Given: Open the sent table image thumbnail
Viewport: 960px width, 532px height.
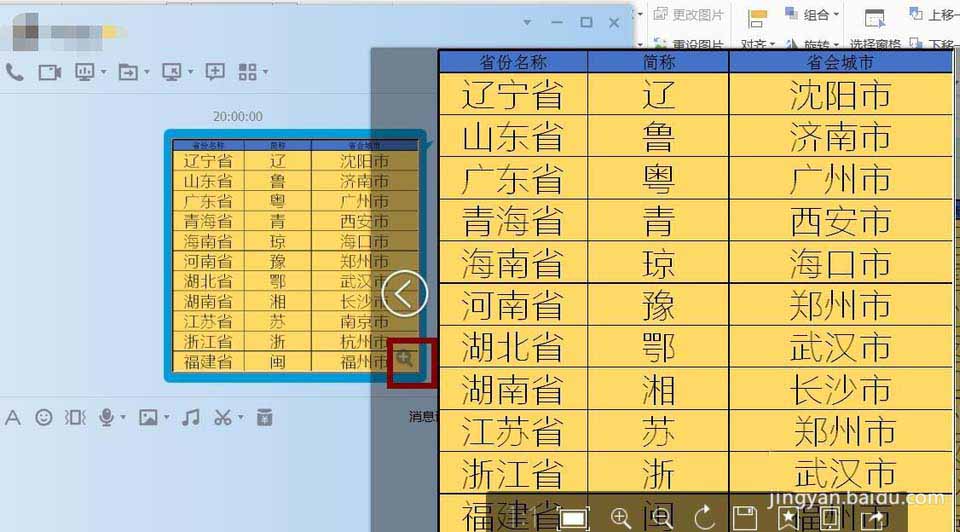Looking at the screenshot, I should [x=290, y=255].
